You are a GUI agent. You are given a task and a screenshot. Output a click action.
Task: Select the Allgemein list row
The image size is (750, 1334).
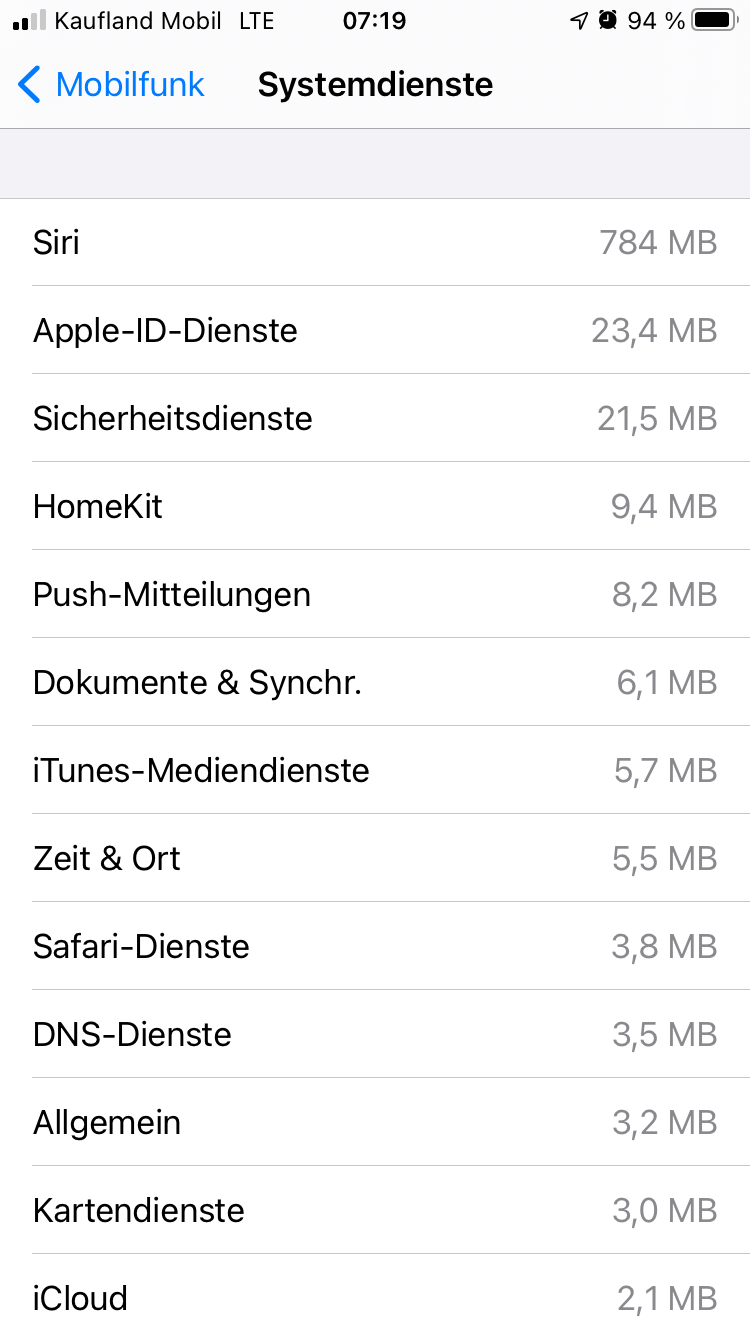pyautogui.click(x=375, y=1122)
